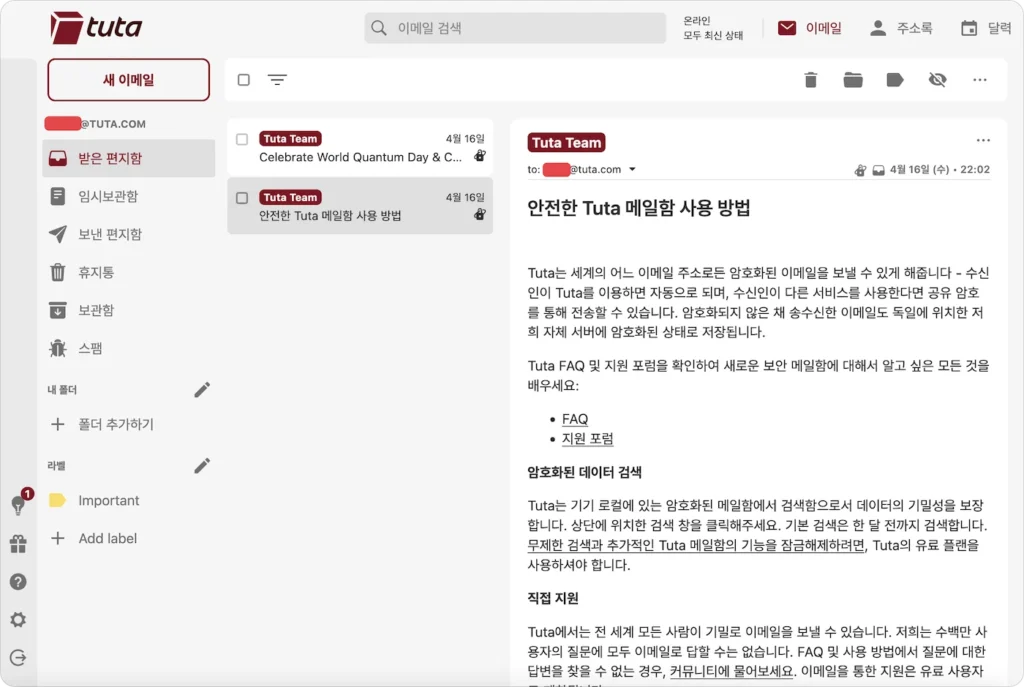
Task: Open the filter icon above mail list
Action: point(278,80)
